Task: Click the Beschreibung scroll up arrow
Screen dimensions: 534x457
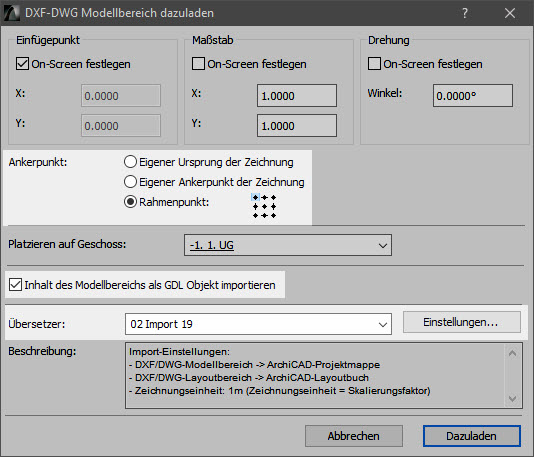Action: tap(512, 353)
